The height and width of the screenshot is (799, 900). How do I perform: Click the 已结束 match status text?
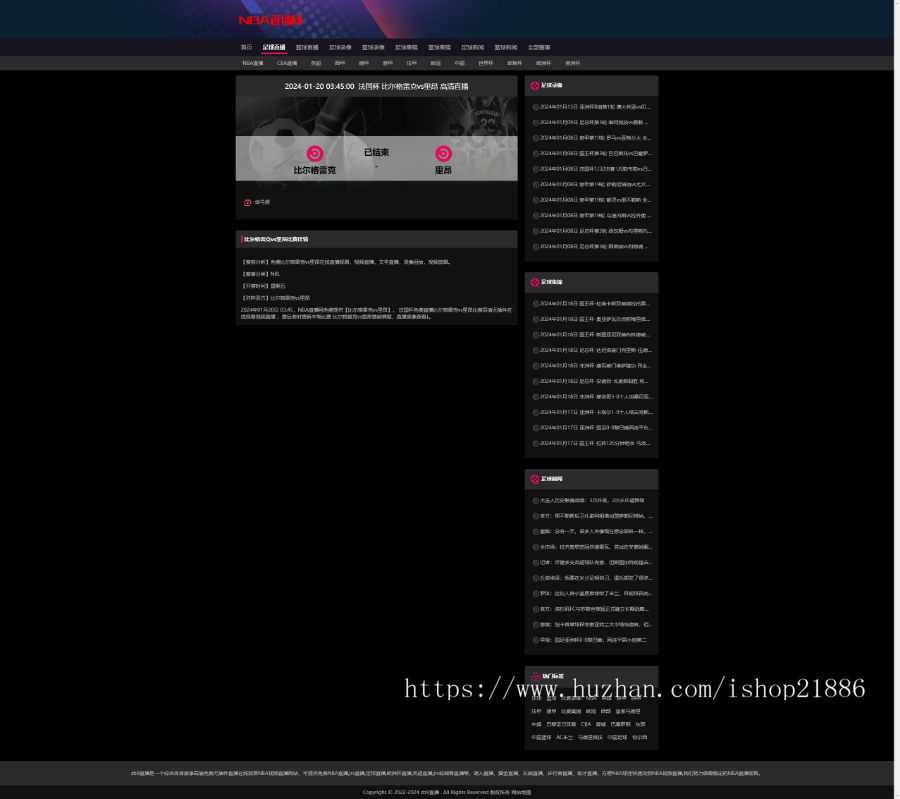point(377,152)
